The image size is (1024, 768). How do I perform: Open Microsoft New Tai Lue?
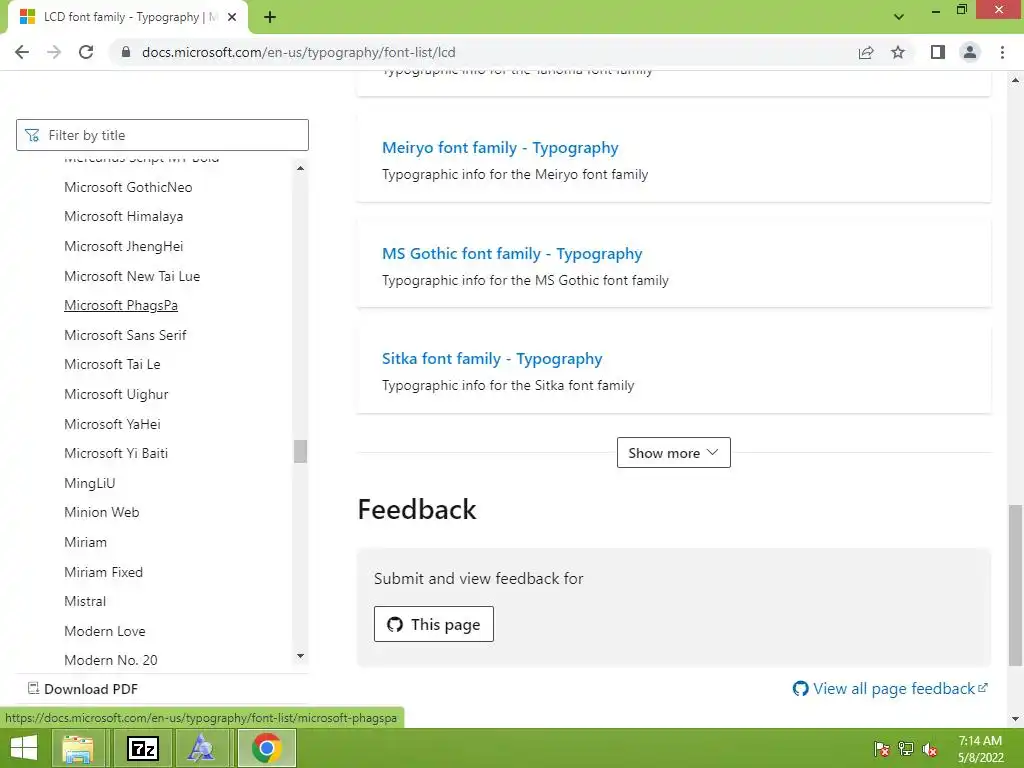pyautogui.click(x=132, y=276)
